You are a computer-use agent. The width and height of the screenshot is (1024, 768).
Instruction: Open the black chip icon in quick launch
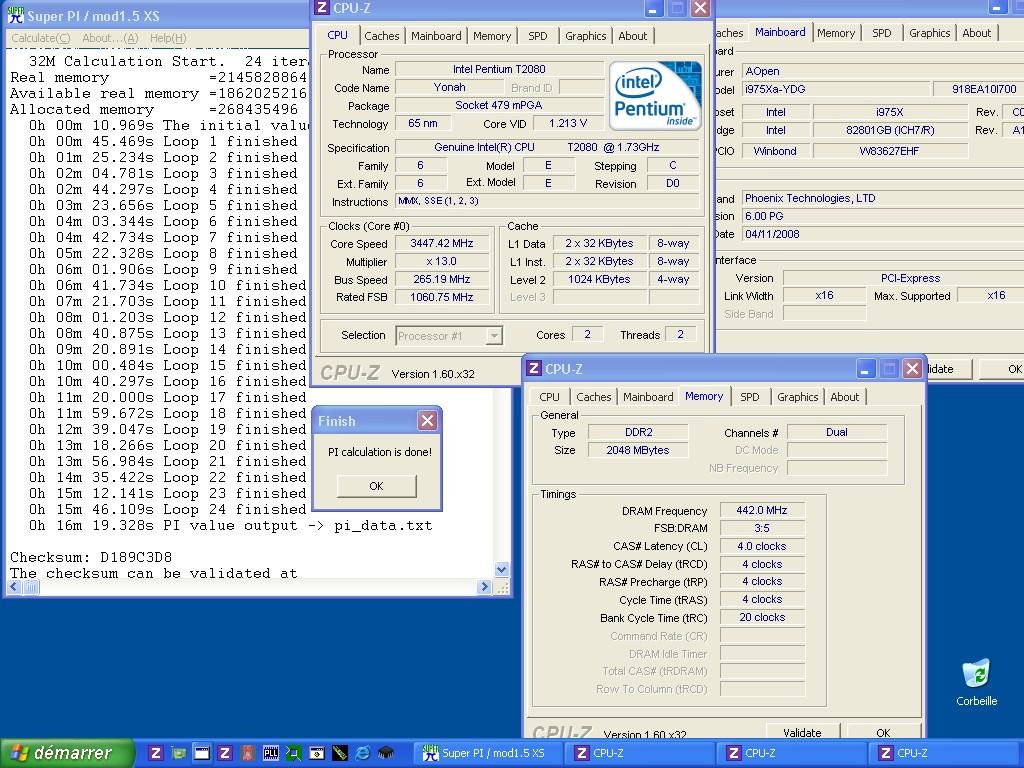pos(386,753)
